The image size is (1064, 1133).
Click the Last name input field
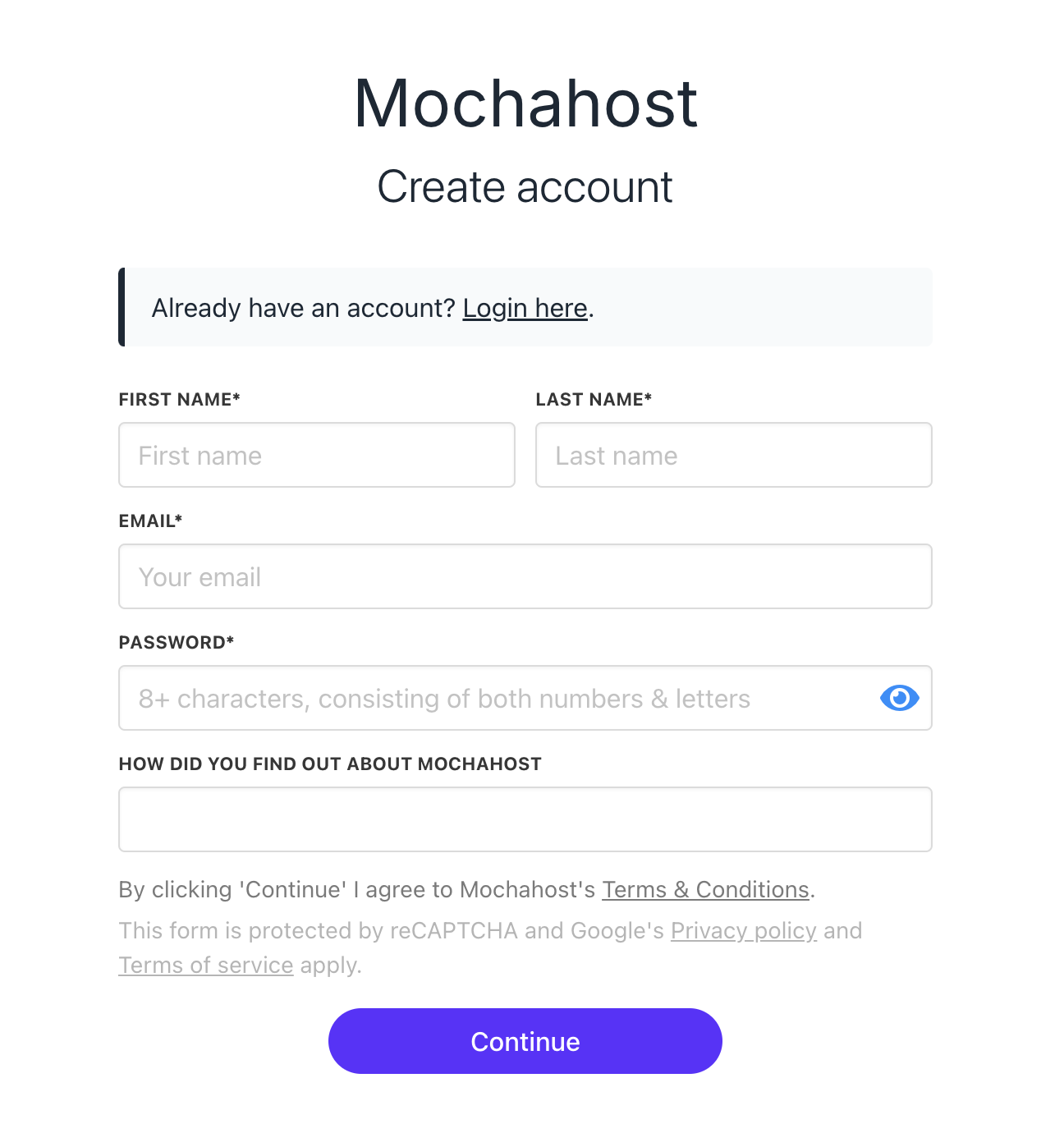pyautogui.click(x=733, y=455)
